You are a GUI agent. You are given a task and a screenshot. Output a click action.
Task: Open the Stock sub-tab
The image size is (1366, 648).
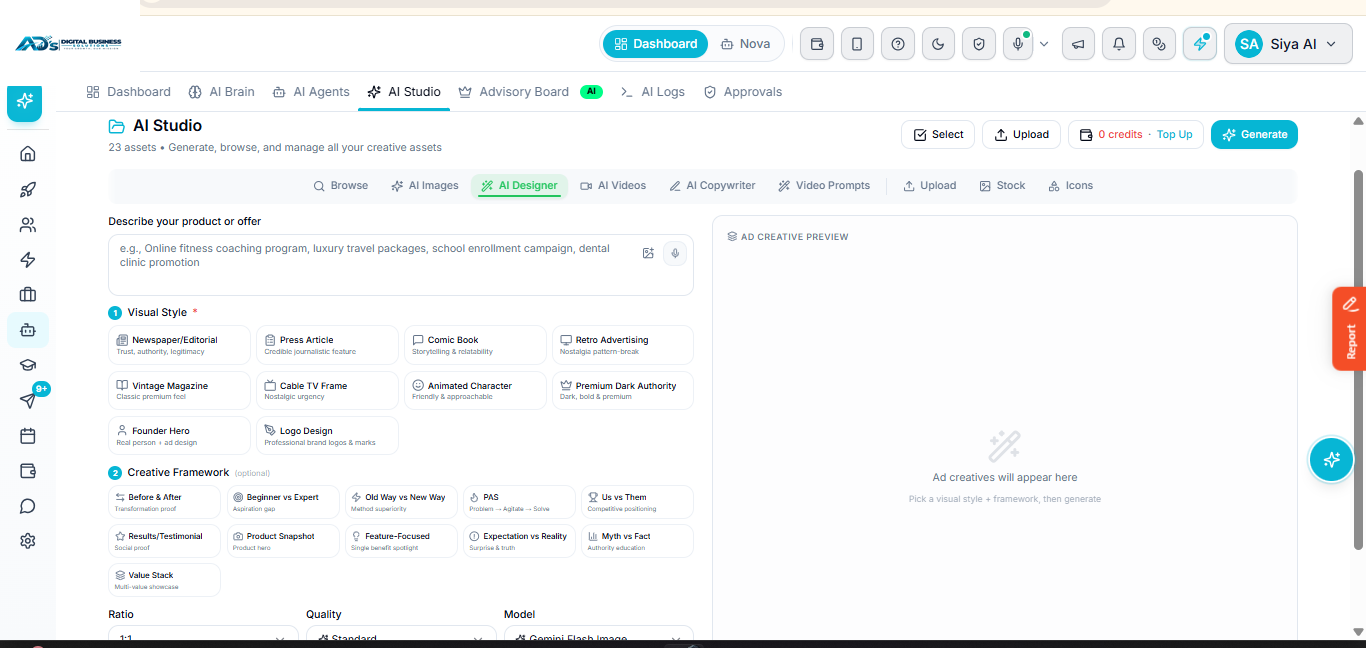click(1002, 186)
